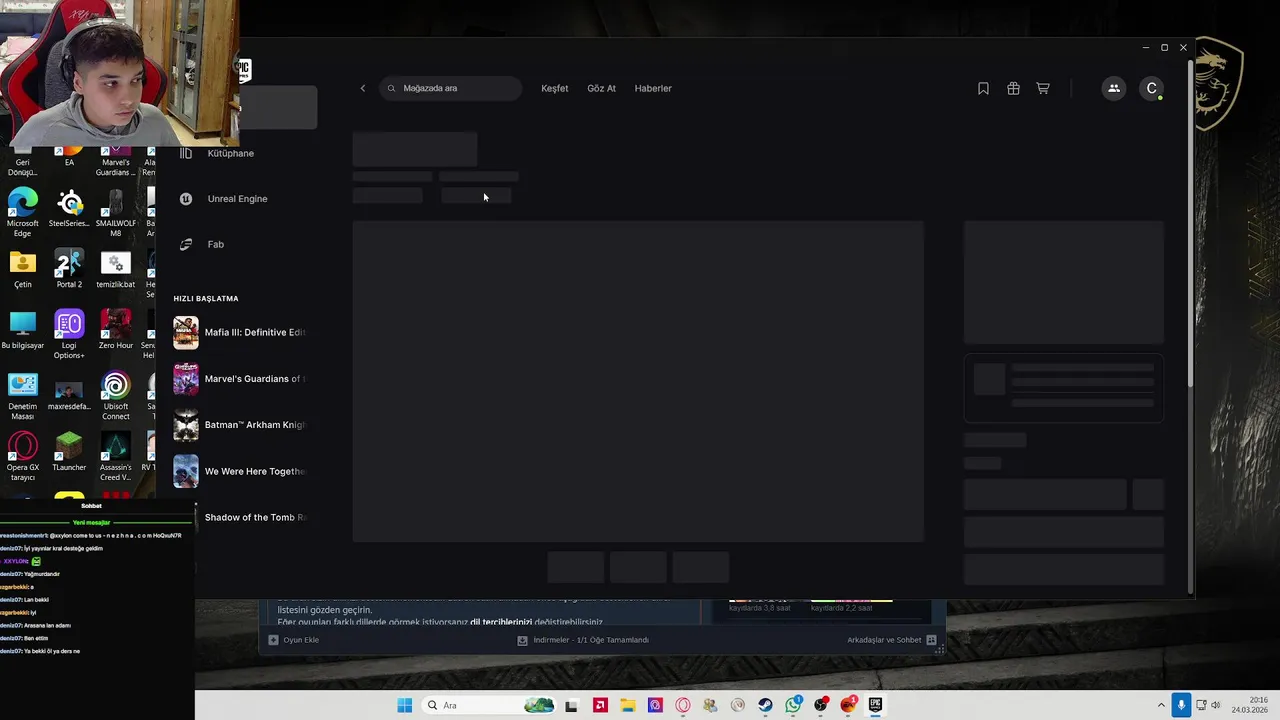Toggle the microphone icon in system tray
The height and width of the screenshot is (720, 1280).
click(x=1181, y=705)
